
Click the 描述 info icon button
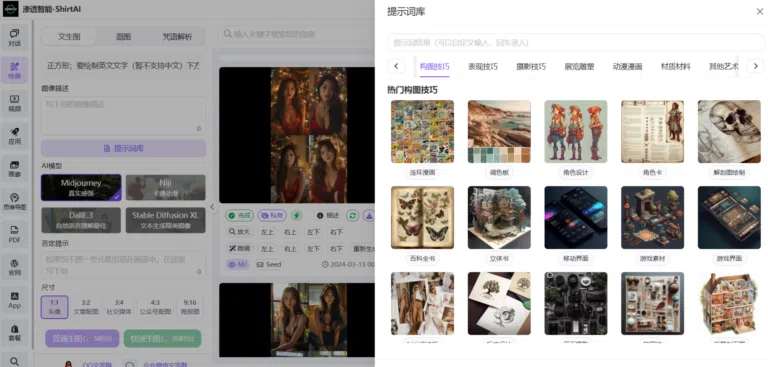(328, 215)
